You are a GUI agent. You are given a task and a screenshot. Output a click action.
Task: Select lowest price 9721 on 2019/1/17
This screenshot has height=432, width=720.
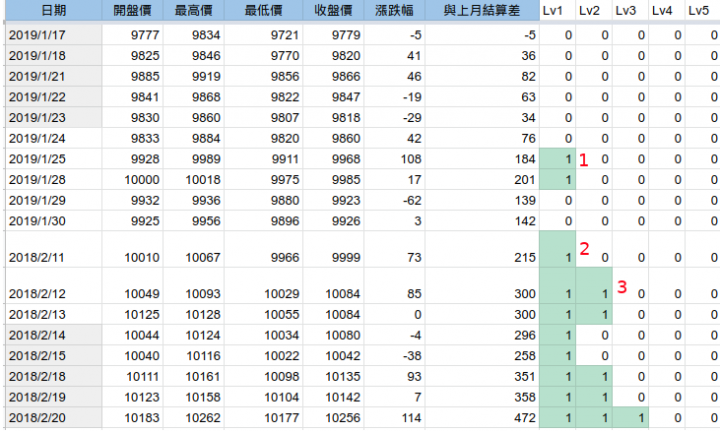pos(263,35)
